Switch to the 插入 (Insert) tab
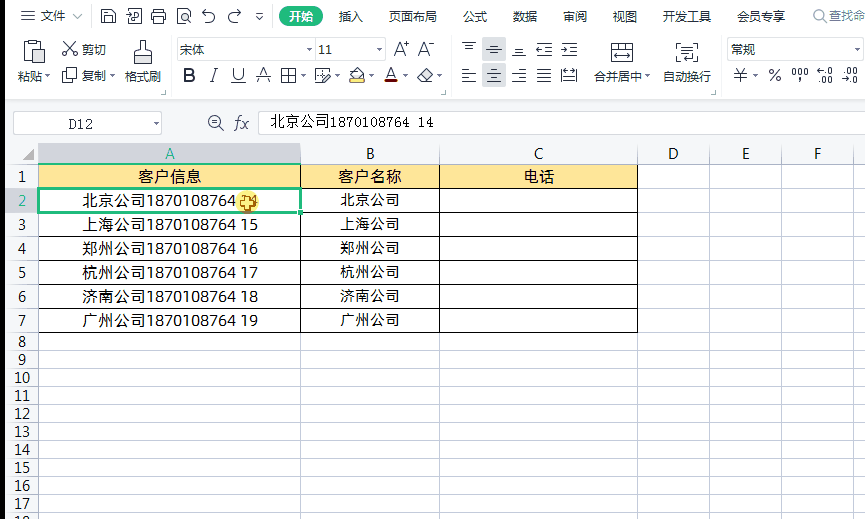The height and width of the screenshot is (519, 865). [351, 16]
